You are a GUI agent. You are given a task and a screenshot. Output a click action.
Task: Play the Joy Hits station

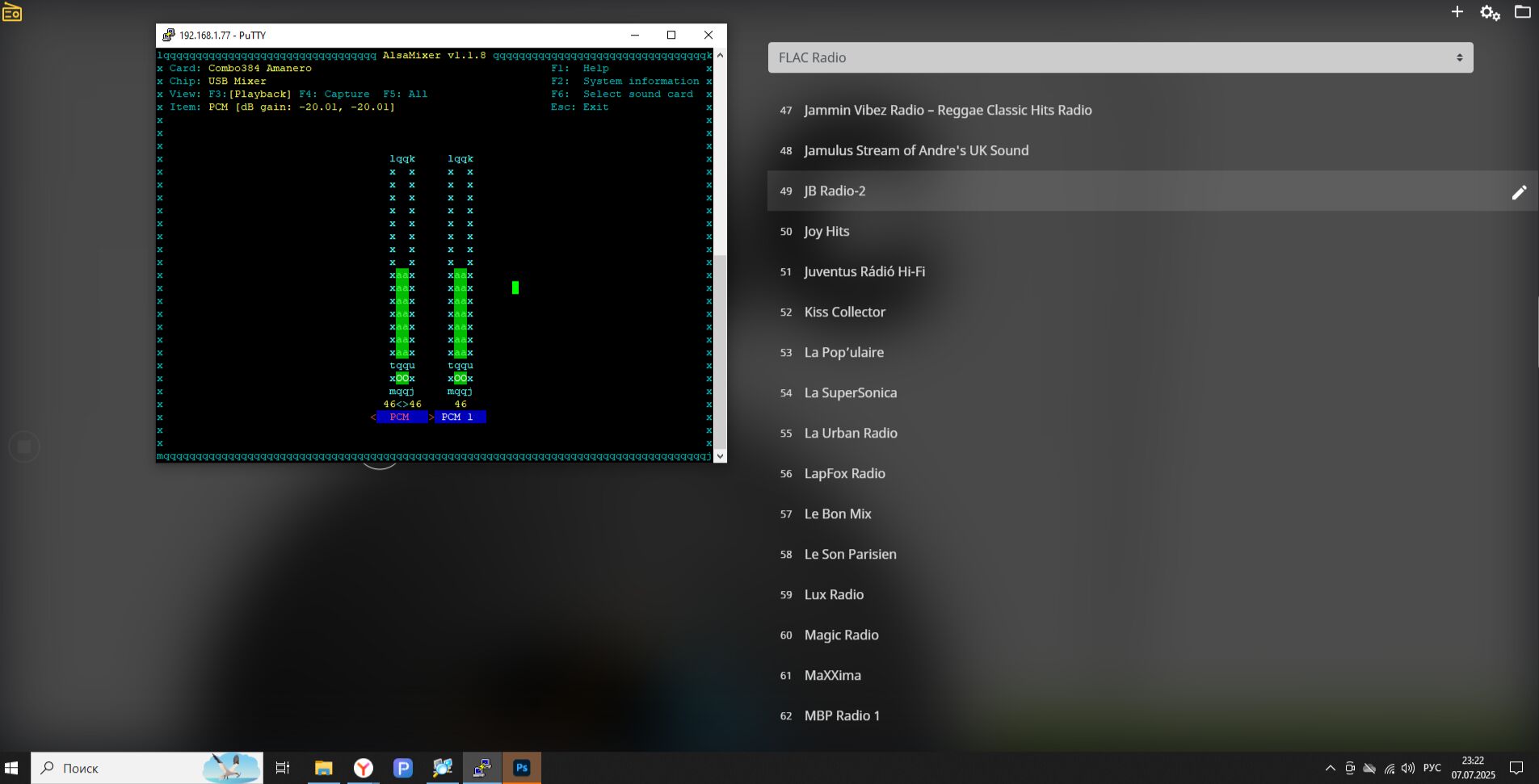(1152, 231)
